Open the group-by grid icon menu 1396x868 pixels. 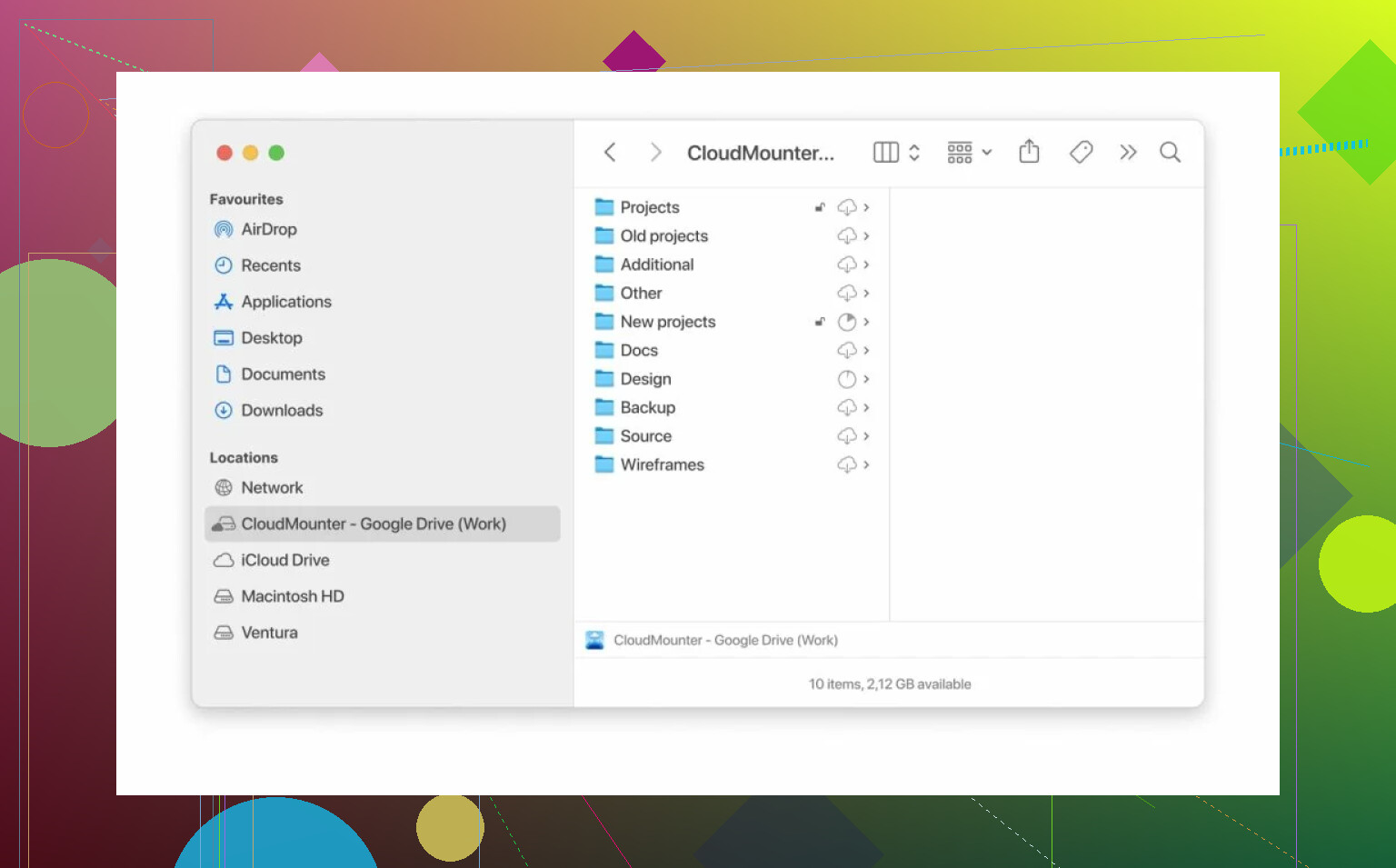point(960,153)
